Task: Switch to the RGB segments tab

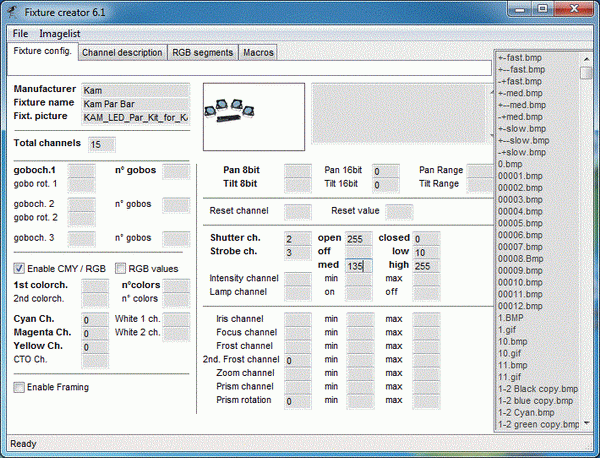Action: pyautogui.click(x=201, y=52)
